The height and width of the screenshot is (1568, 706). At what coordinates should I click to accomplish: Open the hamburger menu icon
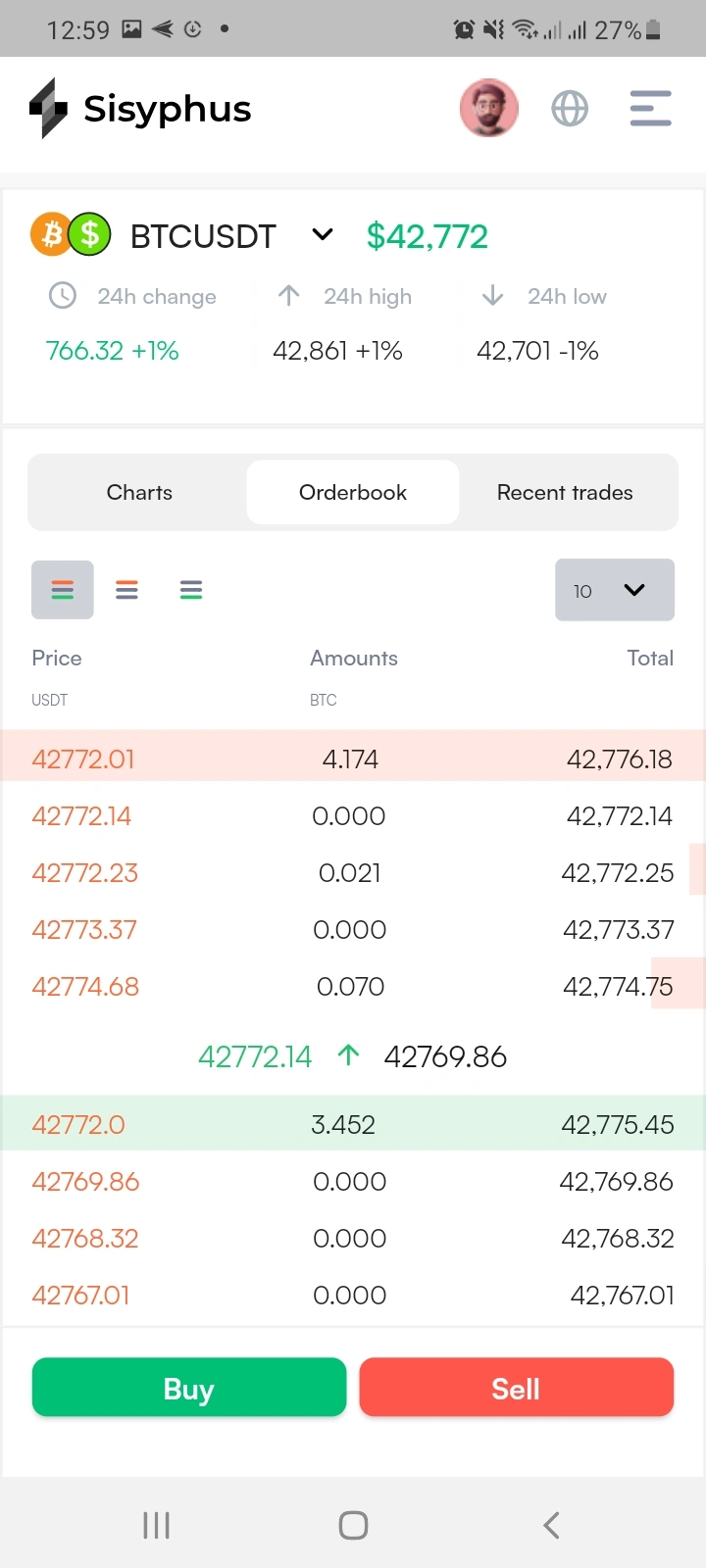pos(650,109)
